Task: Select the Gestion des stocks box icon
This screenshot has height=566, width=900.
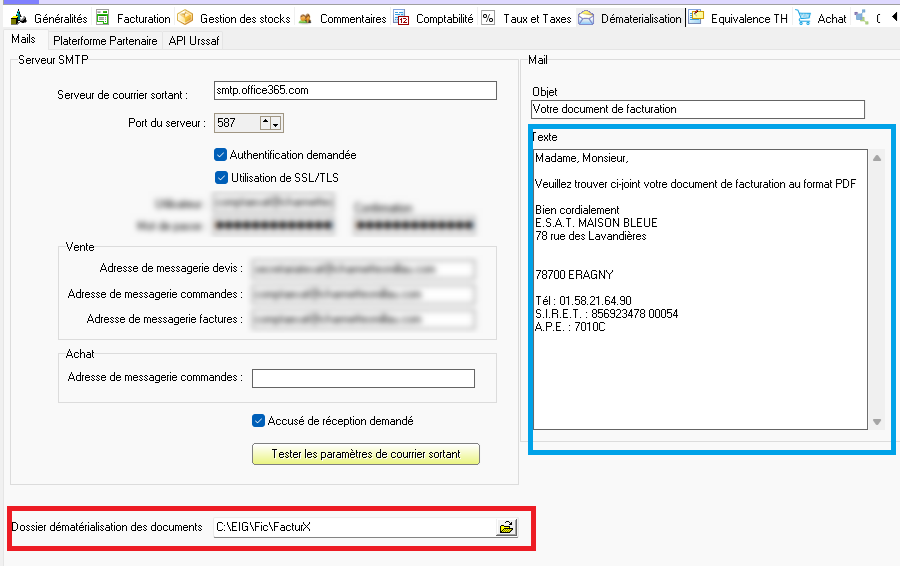Action: (185, 18)
